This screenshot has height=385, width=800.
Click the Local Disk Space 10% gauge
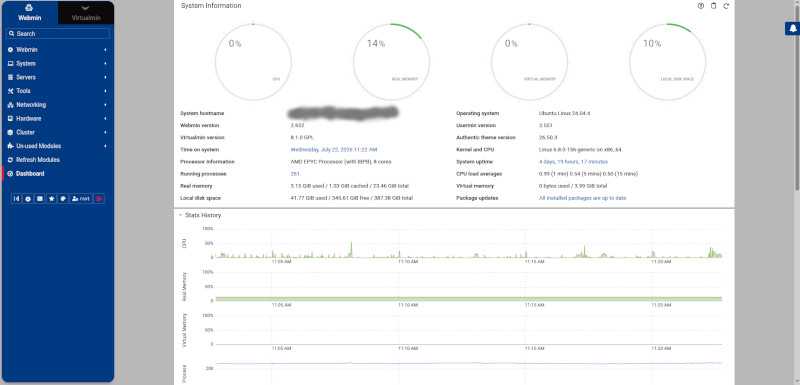pos(667,62)
